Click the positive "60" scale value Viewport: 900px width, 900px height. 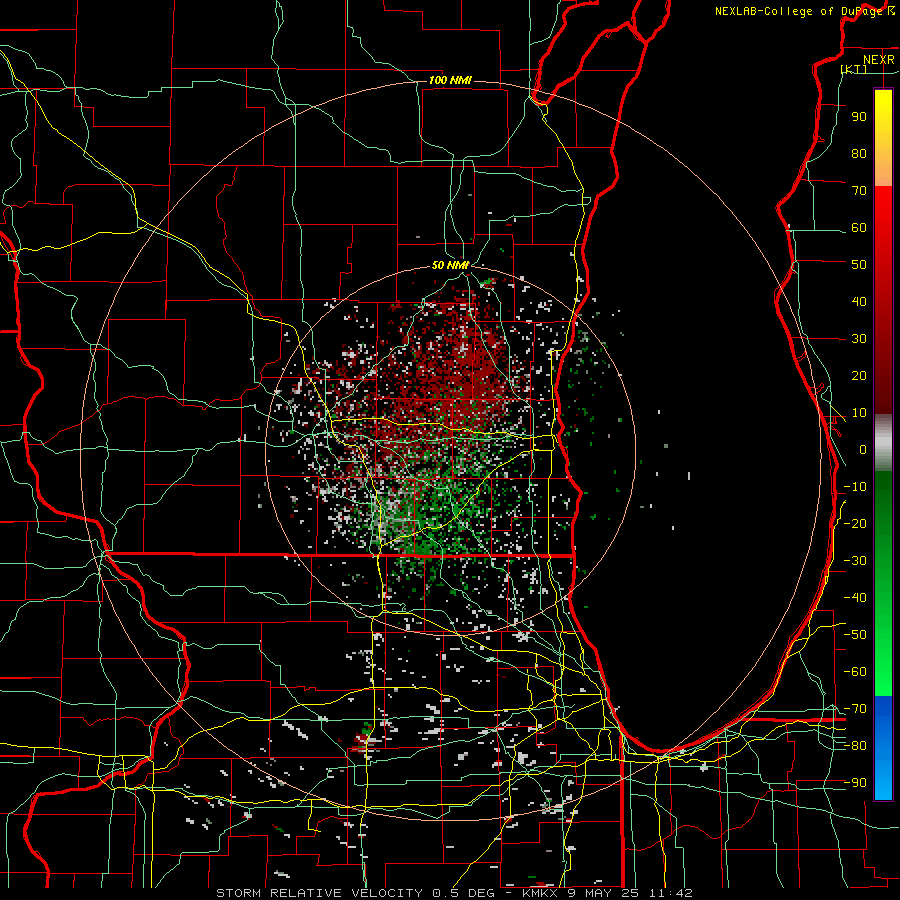859,228
